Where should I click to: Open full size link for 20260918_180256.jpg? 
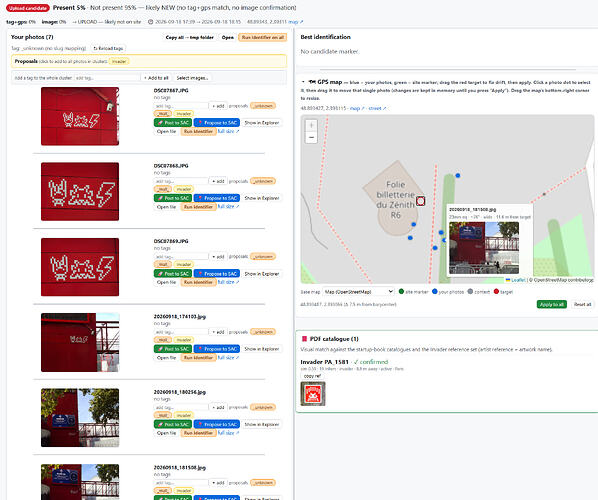coord(228,433)
